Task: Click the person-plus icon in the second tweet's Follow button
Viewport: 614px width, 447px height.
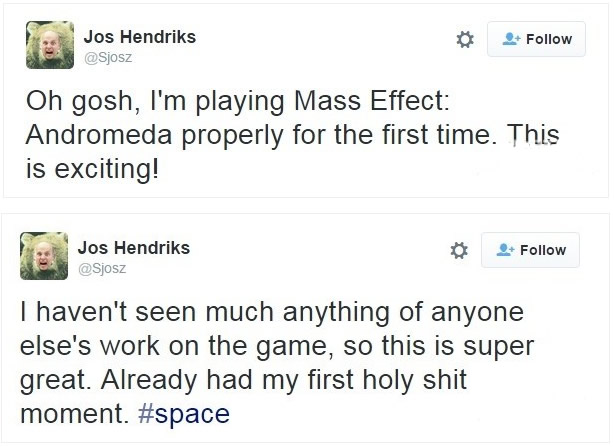Action: (x=506, y=250)
